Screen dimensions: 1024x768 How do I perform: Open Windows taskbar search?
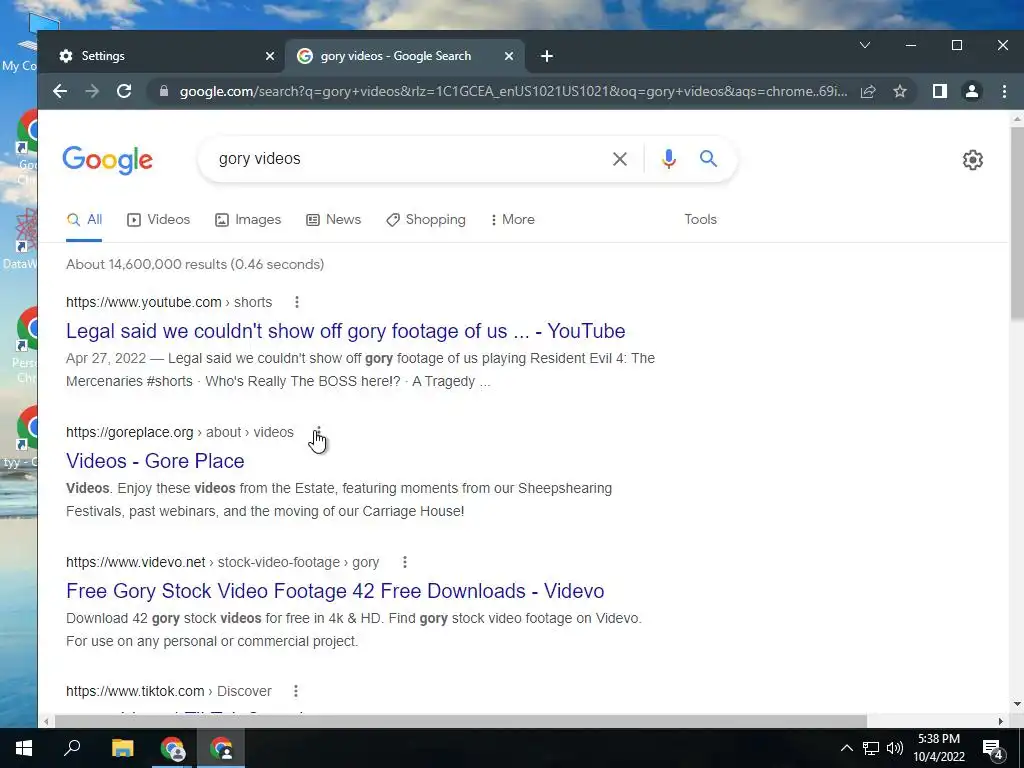tap(72, 748)
